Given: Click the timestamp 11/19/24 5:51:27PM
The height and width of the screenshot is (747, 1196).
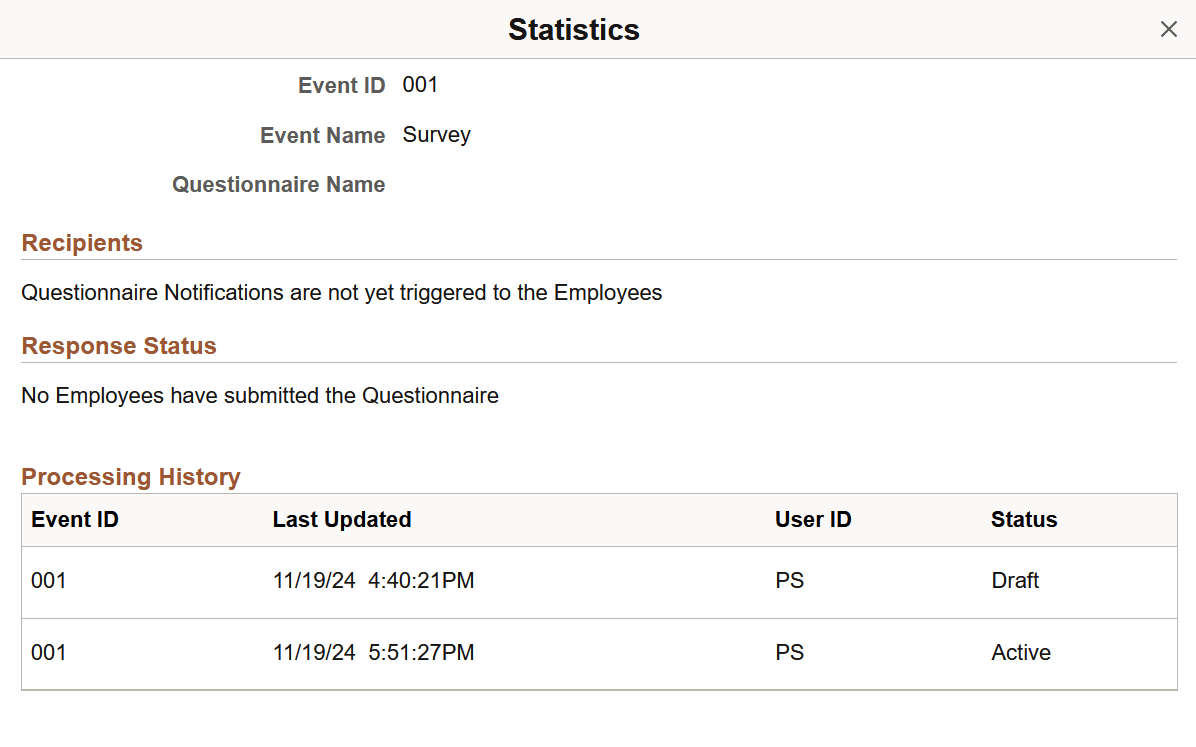Looking at the screenshot, I should click(374, 652).
